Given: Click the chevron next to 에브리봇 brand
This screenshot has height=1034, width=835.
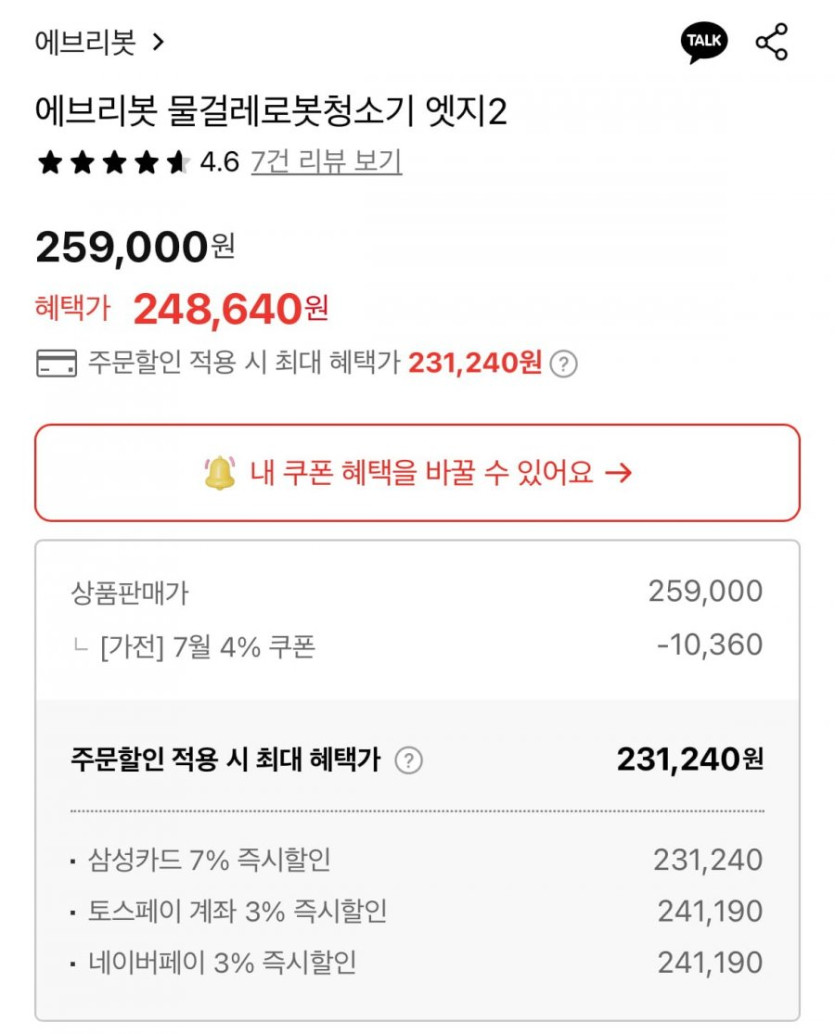Looking at the screenshot, I should point(157,42).
